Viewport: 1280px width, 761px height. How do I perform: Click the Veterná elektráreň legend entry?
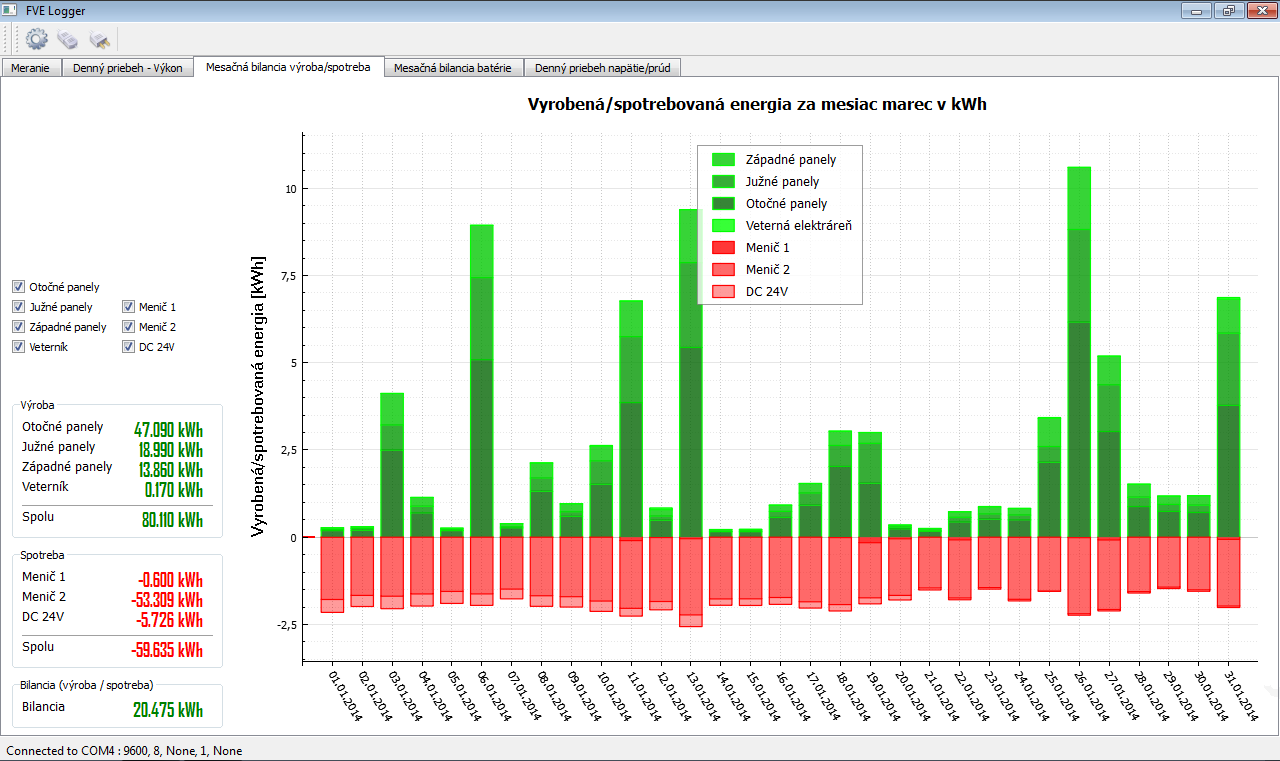(798, 226)
